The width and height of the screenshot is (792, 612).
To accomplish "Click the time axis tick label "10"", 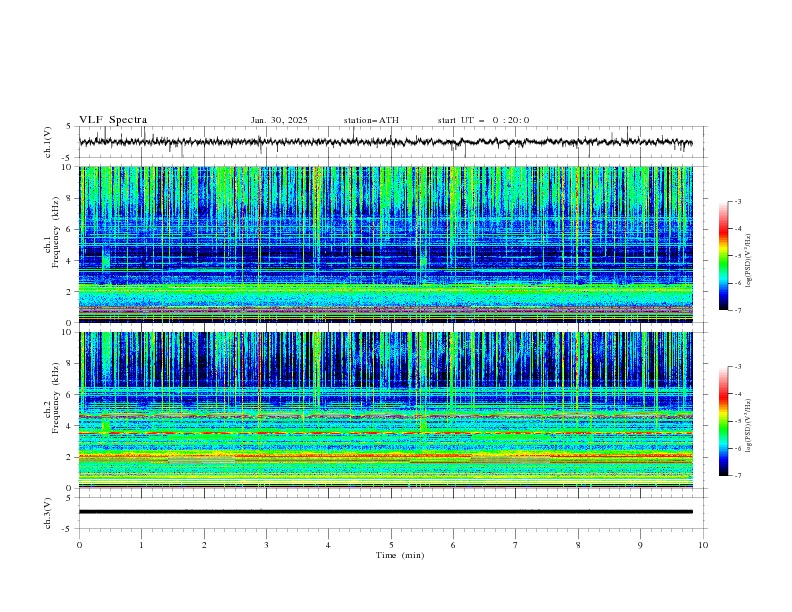I will 703,545.
